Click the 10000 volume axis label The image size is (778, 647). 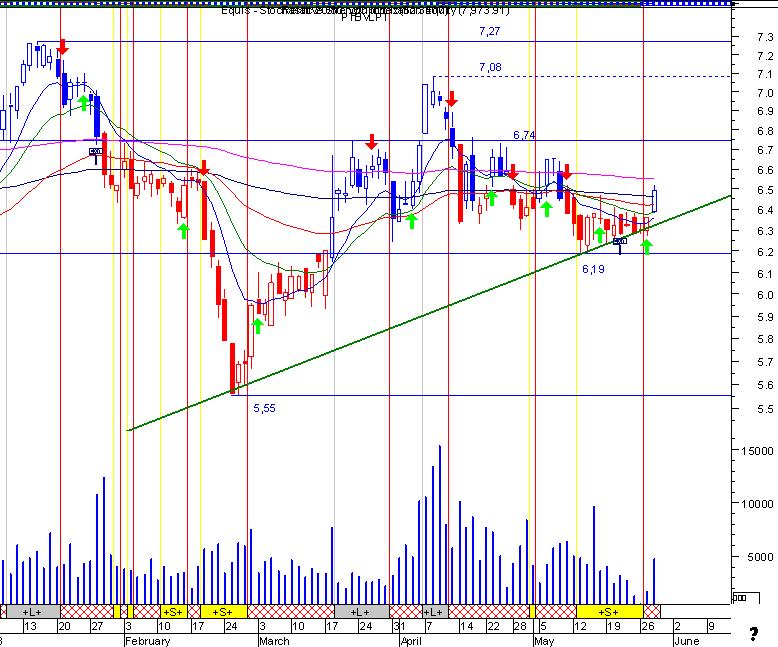[x=757, y=504]
